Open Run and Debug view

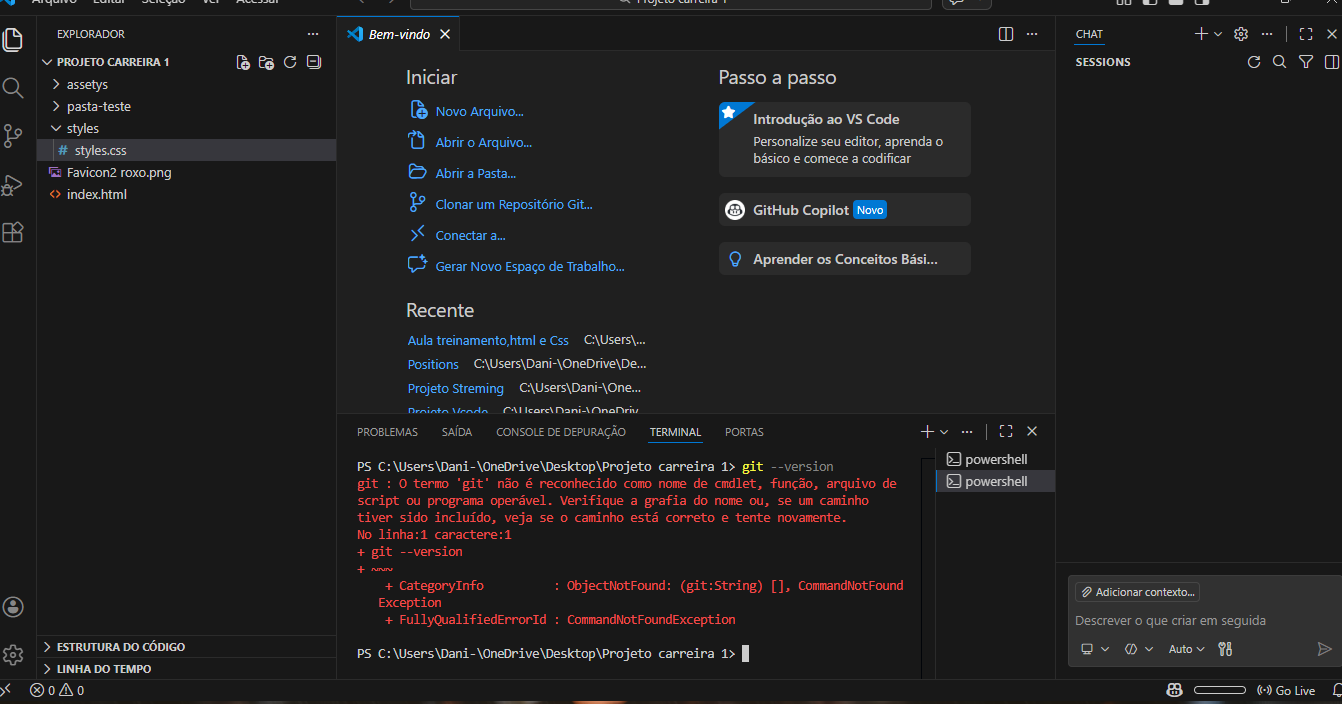pos(13,185)
